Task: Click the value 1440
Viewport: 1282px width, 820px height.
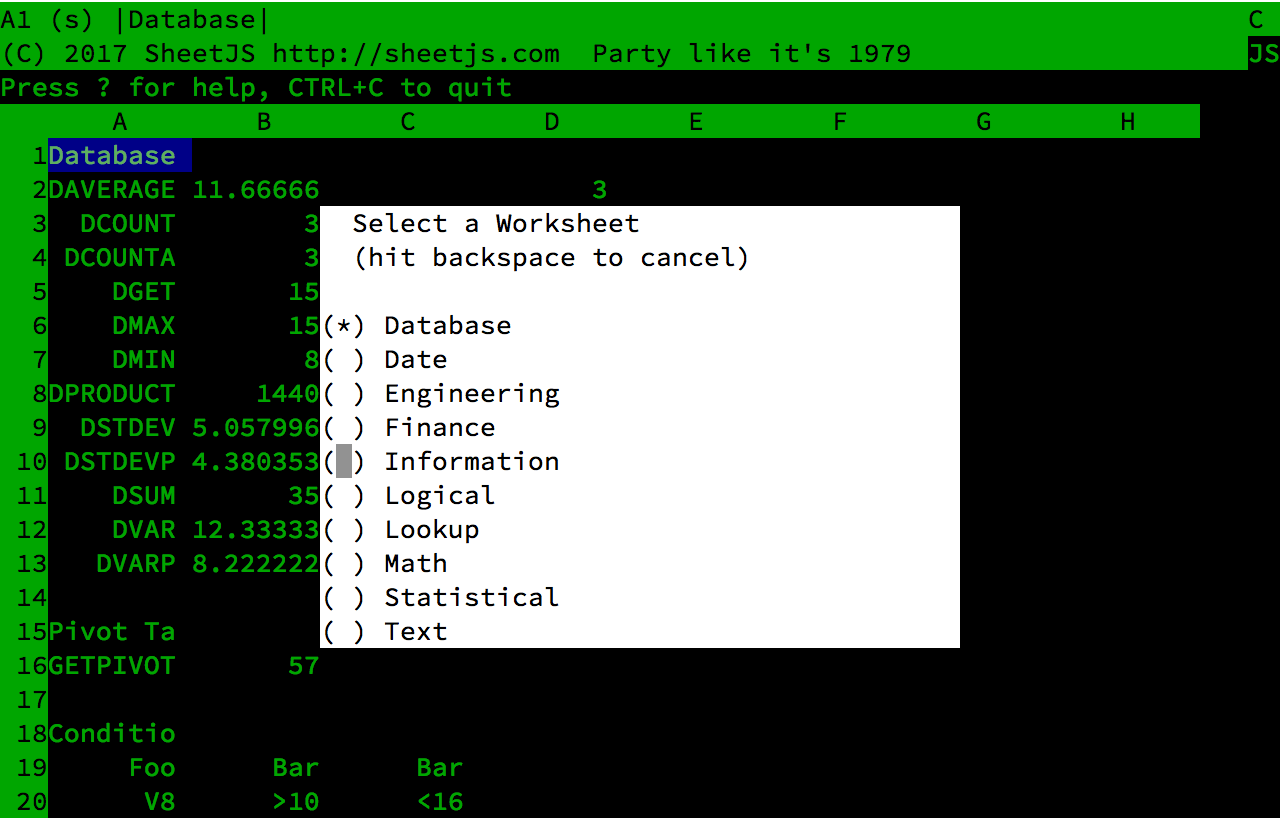Action: (x=288, y=394)
